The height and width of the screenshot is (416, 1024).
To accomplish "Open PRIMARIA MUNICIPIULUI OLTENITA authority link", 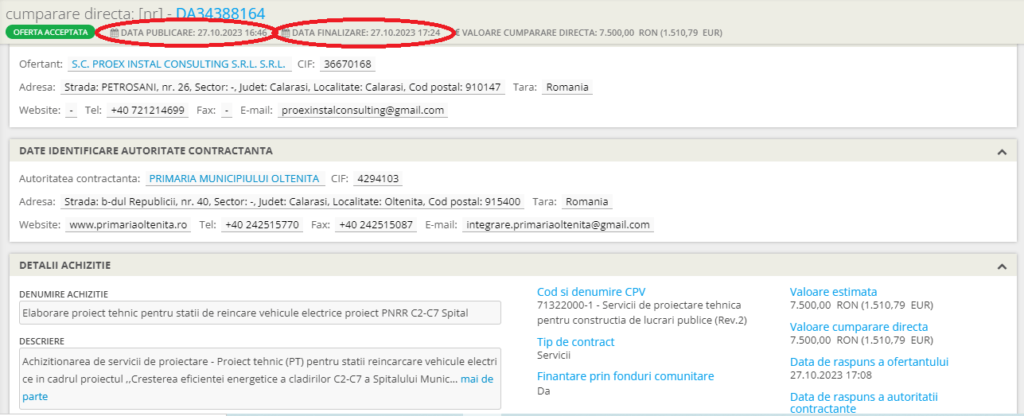I will click(234, 178).
